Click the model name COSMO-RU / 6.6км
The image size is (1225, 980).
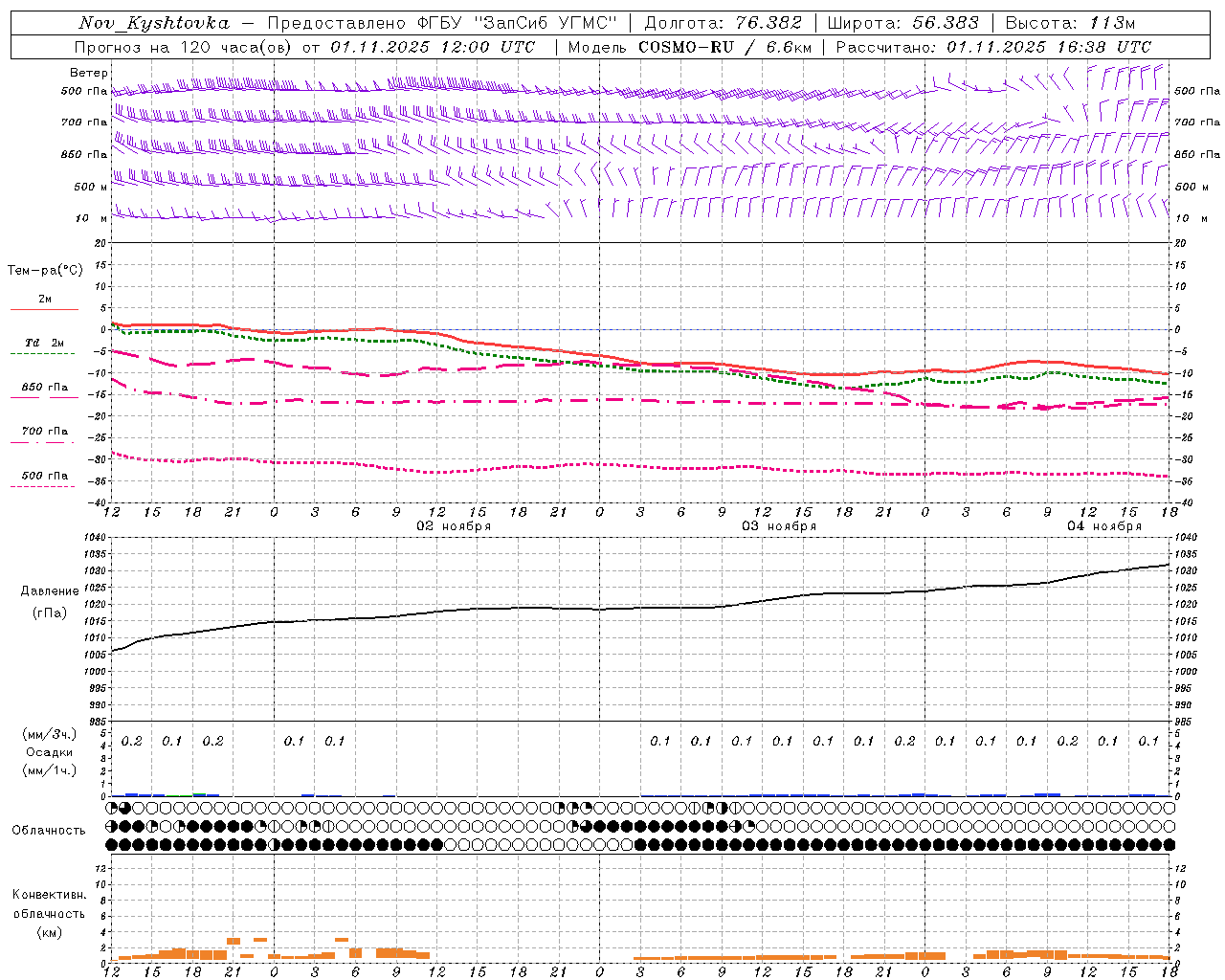point(726,47)
